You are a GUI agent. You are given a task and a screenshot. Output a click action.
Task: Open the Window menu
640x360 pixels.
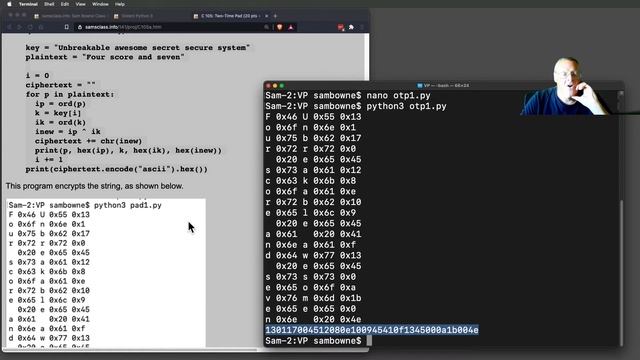[100, 4]
